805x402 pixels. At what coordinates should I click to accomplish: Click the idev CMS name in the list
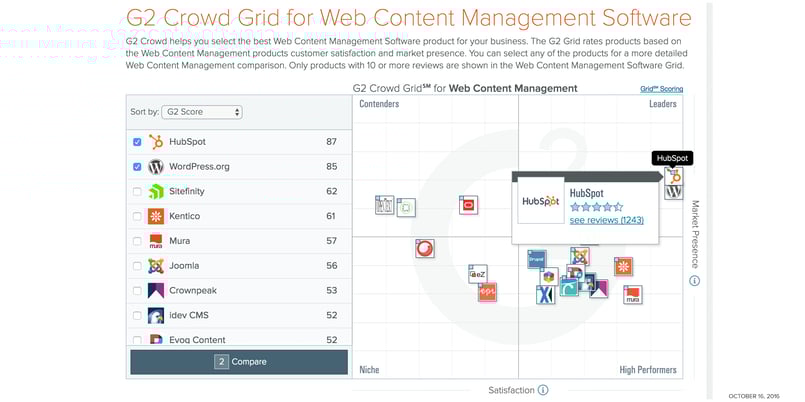pyautogui.click(x=189, y=315)
